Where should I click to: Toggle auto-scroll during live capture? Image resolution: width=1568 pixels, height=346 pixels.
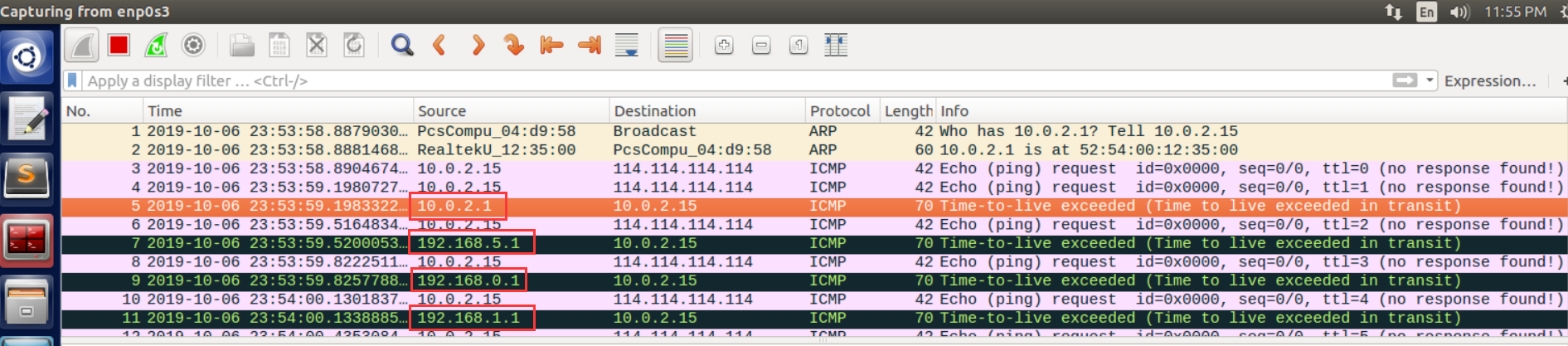(626, 46)
